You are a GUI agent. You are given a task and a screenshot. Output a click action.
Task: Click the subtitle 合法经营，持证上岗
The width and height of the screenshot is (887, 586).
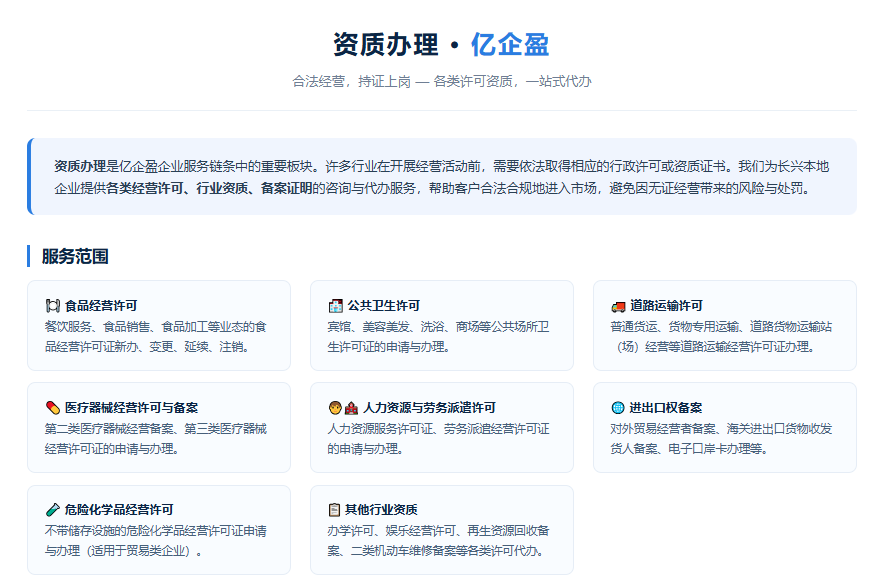tap(351, 81)
